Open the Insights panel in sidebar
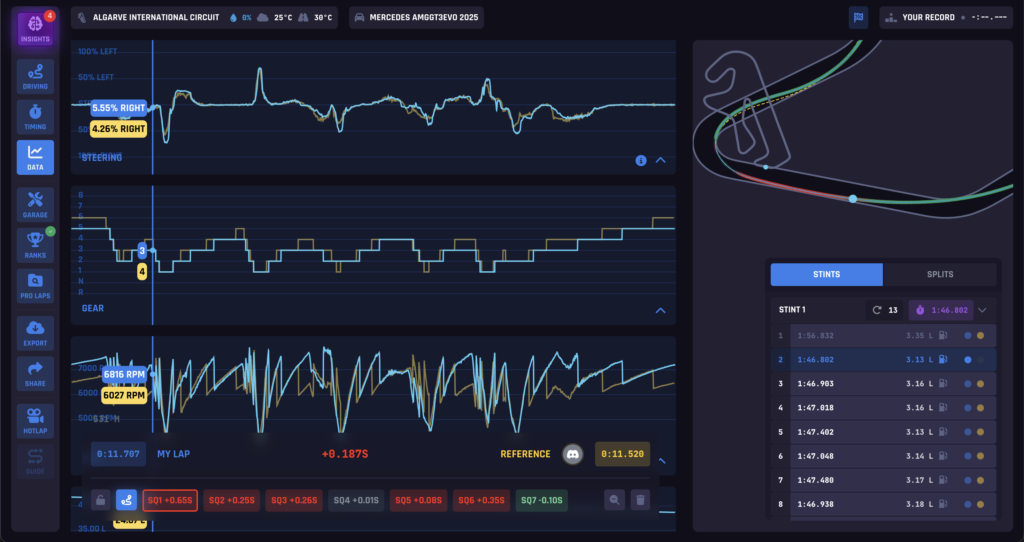The width and height of the screenshot is (1024, 542). (35, 28)
